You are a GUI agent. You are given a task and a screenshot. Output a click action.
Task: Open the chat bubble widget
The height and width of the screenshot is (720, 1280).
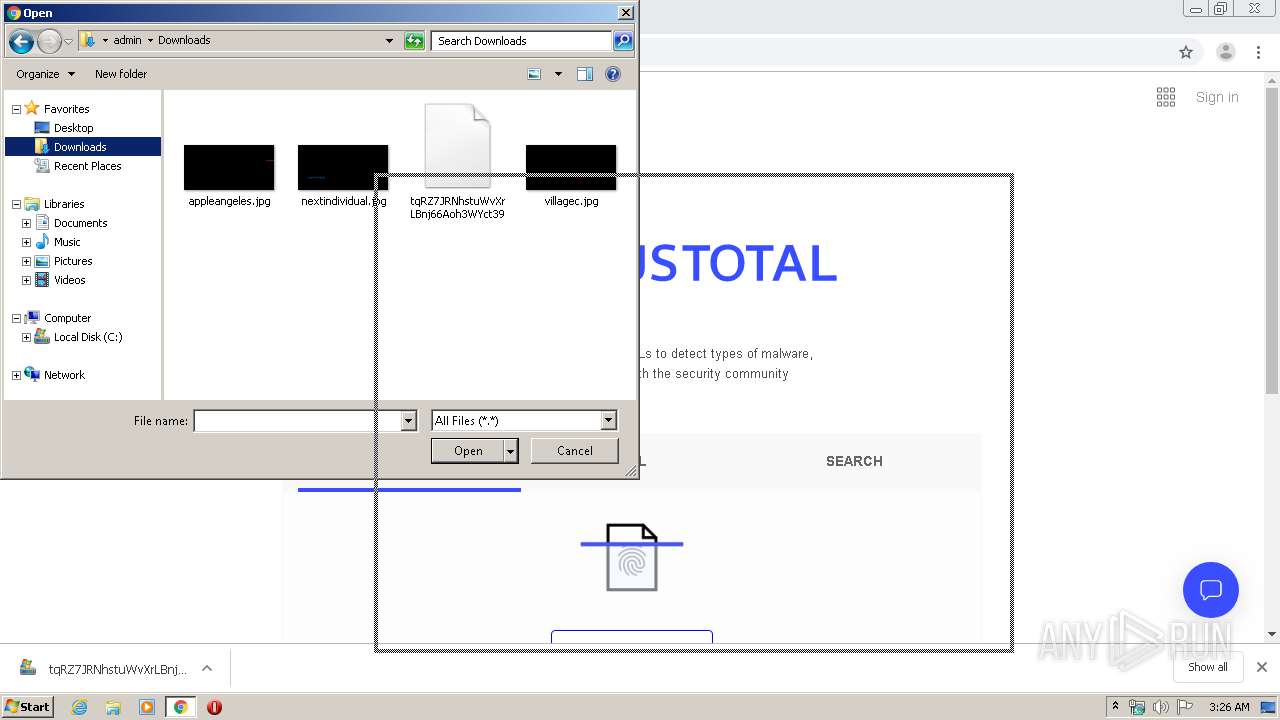tap(1211, 590)
